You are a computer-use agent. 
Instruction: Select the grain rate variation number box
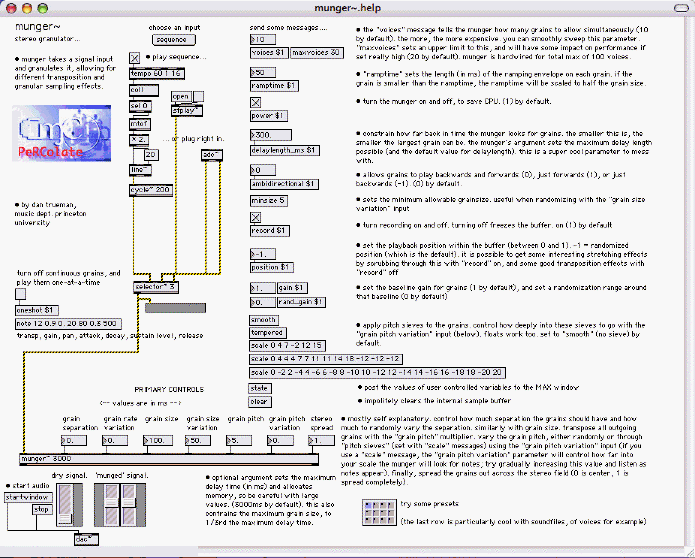(x=115, y=441)
